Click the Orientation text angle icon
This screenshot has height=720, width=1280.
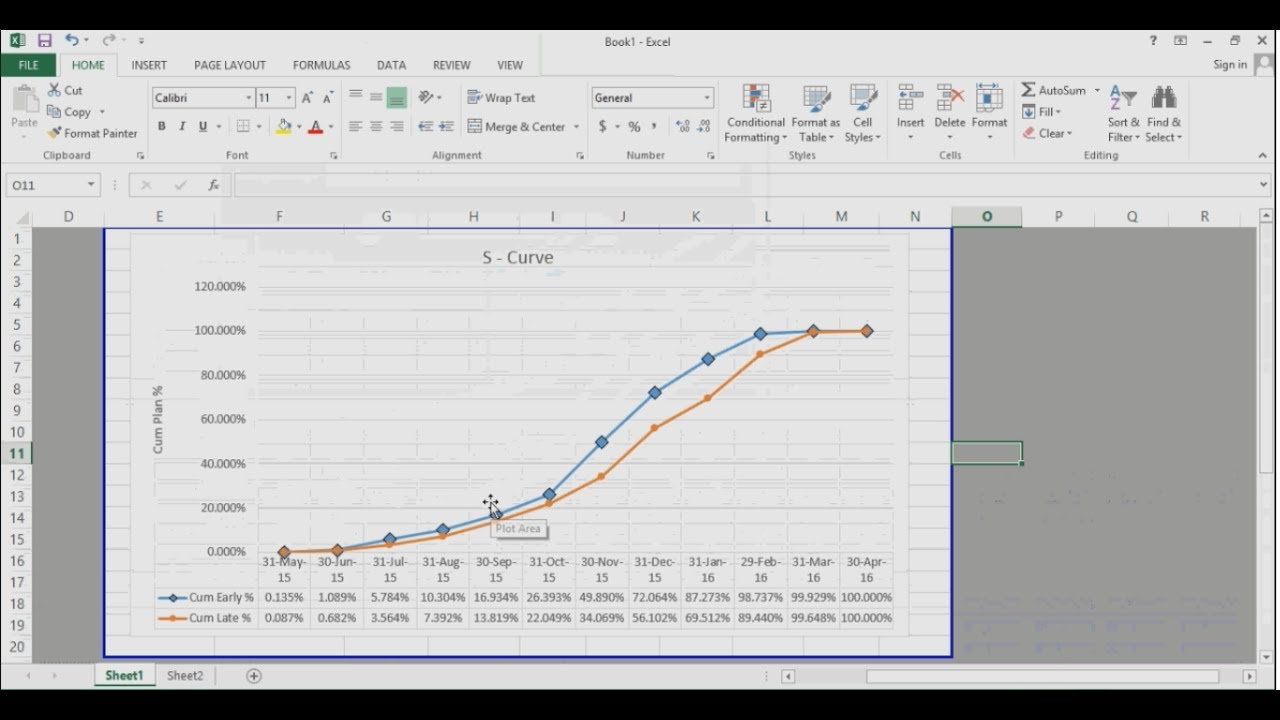pos(427,97)
